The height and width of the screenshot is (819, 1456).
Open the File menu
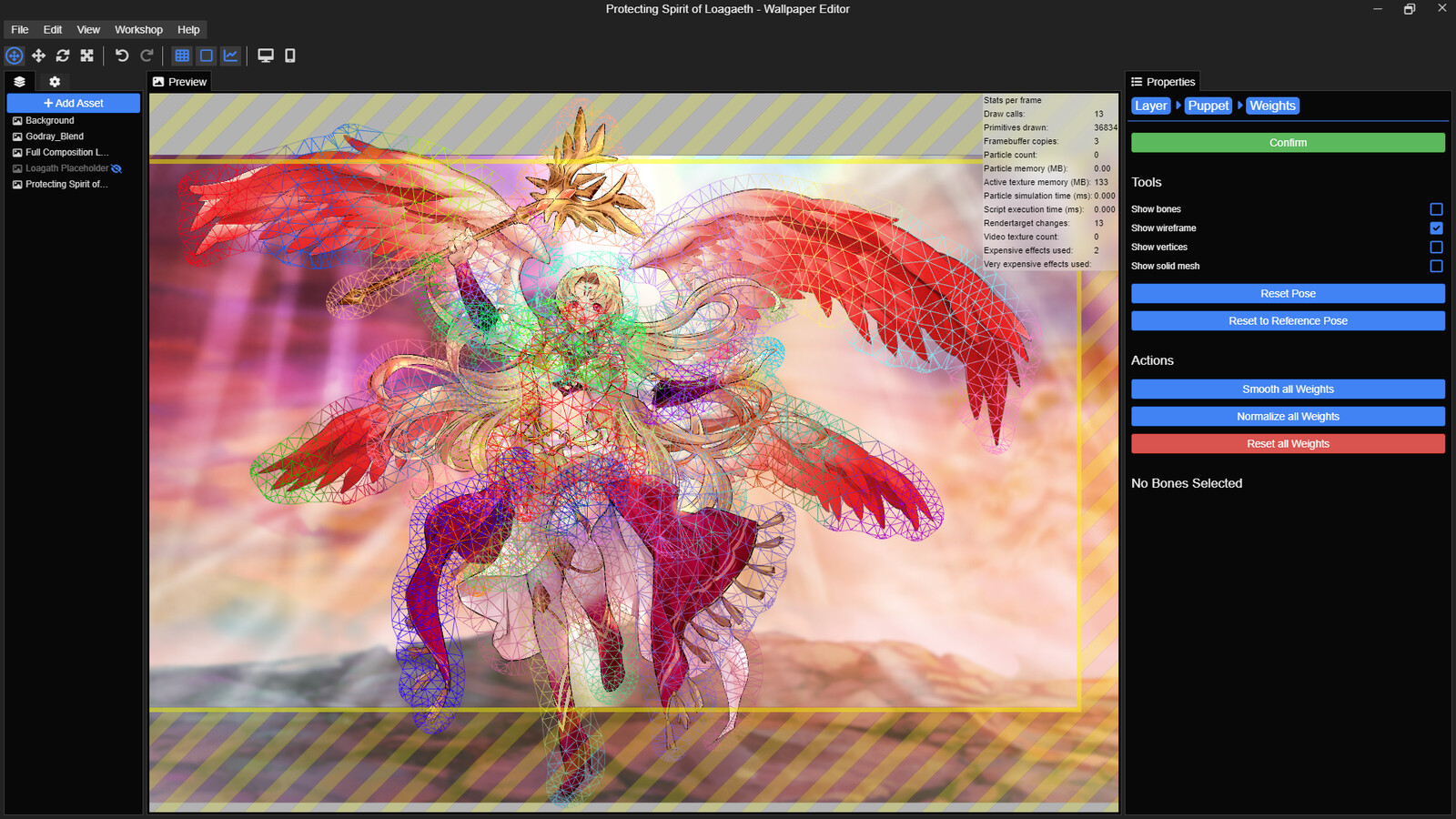pyautogui.click(x=20, y=30)
